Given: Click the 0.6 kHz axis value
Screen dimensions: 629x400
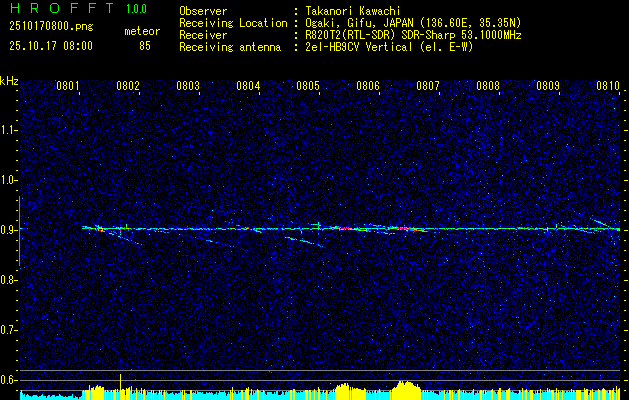Looking at the screenshot, I should [x=9, y=380].
